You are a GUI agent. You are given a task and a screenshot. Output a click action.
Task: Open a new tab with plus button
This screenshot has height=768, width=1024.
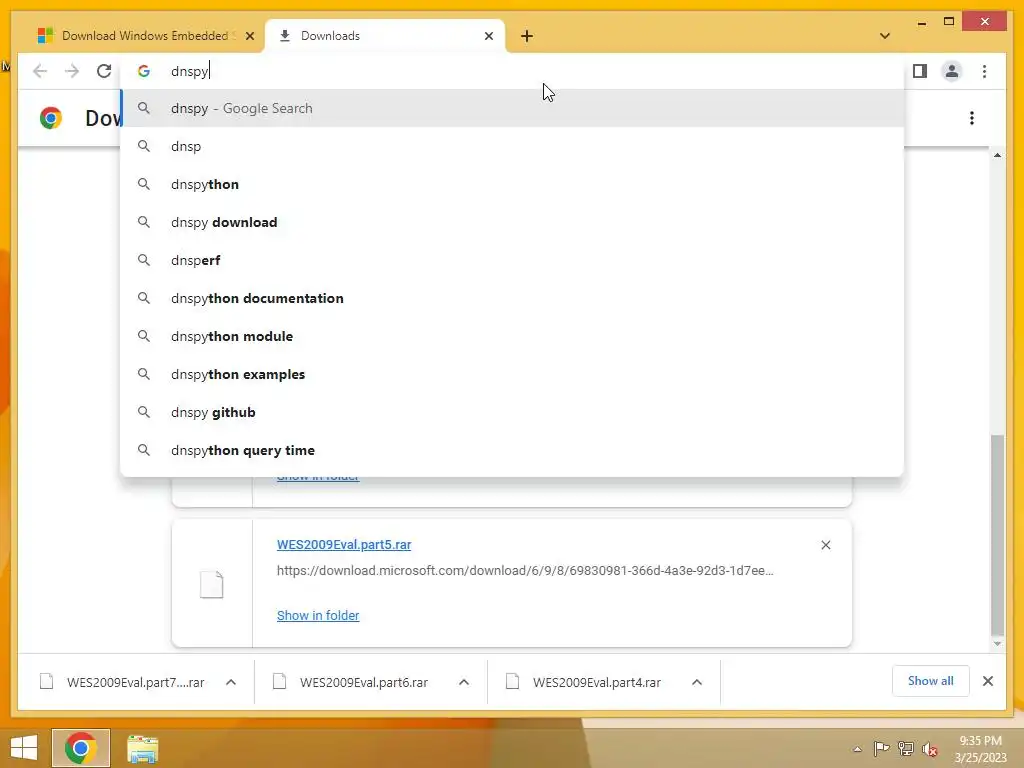(527, 36)
